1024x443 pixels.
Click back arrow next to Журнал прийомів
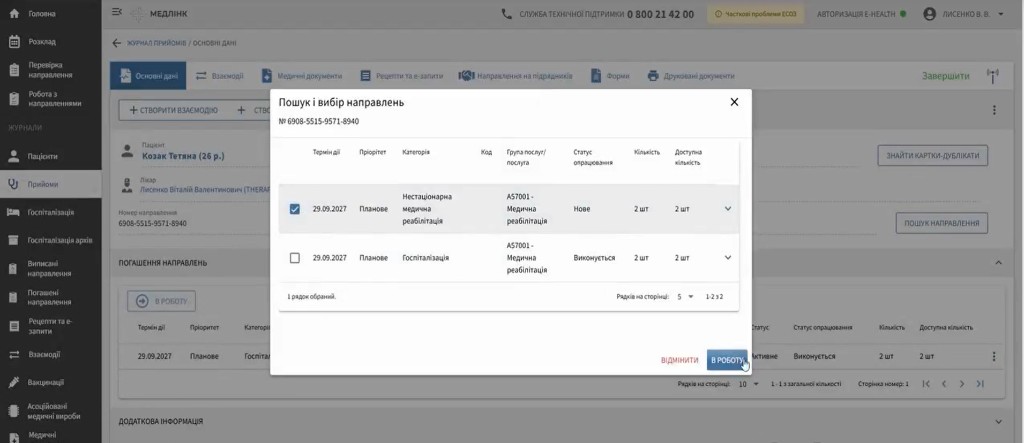click(117, 43)
